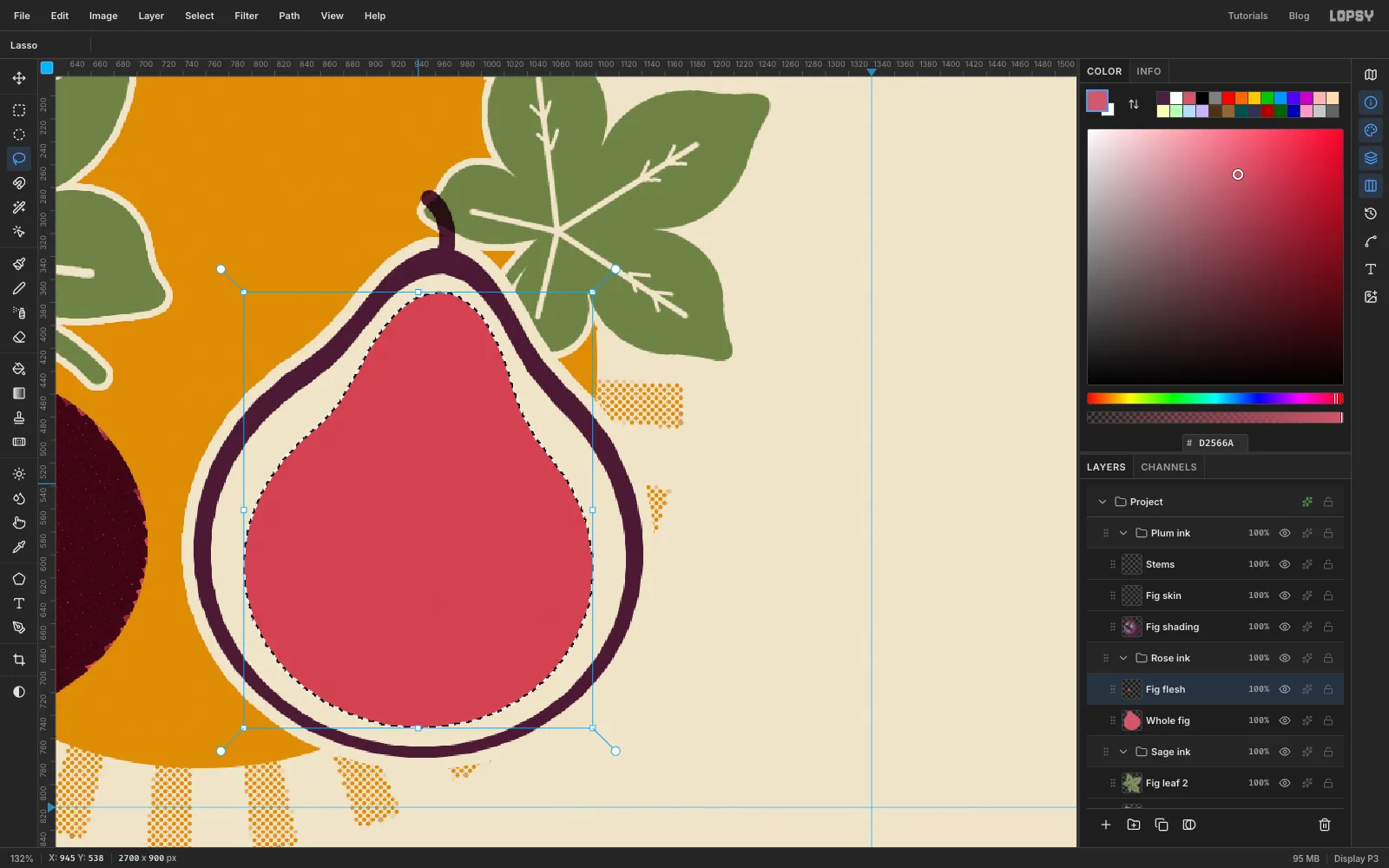Viewport: 1389px width, 868px height.
Task: Select the Magic Wand tool
Action: [x=19, y=207]
